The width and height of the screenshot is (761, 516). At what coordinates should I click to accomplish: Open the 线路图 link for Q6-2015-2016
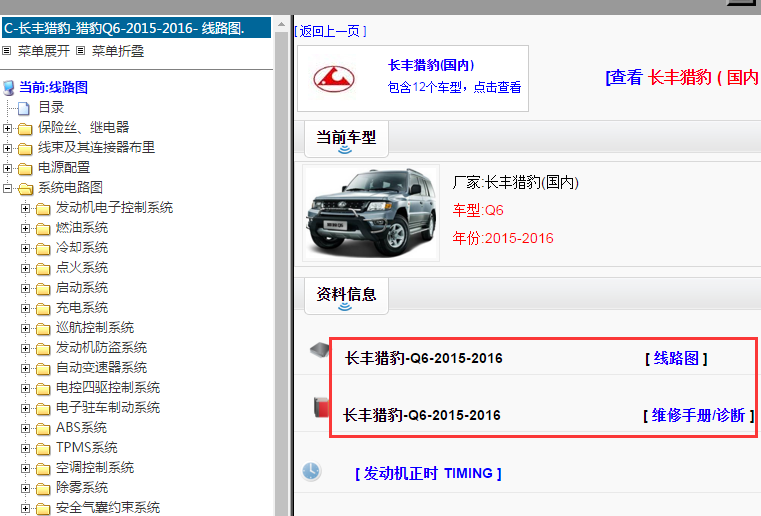click(676, 358)
